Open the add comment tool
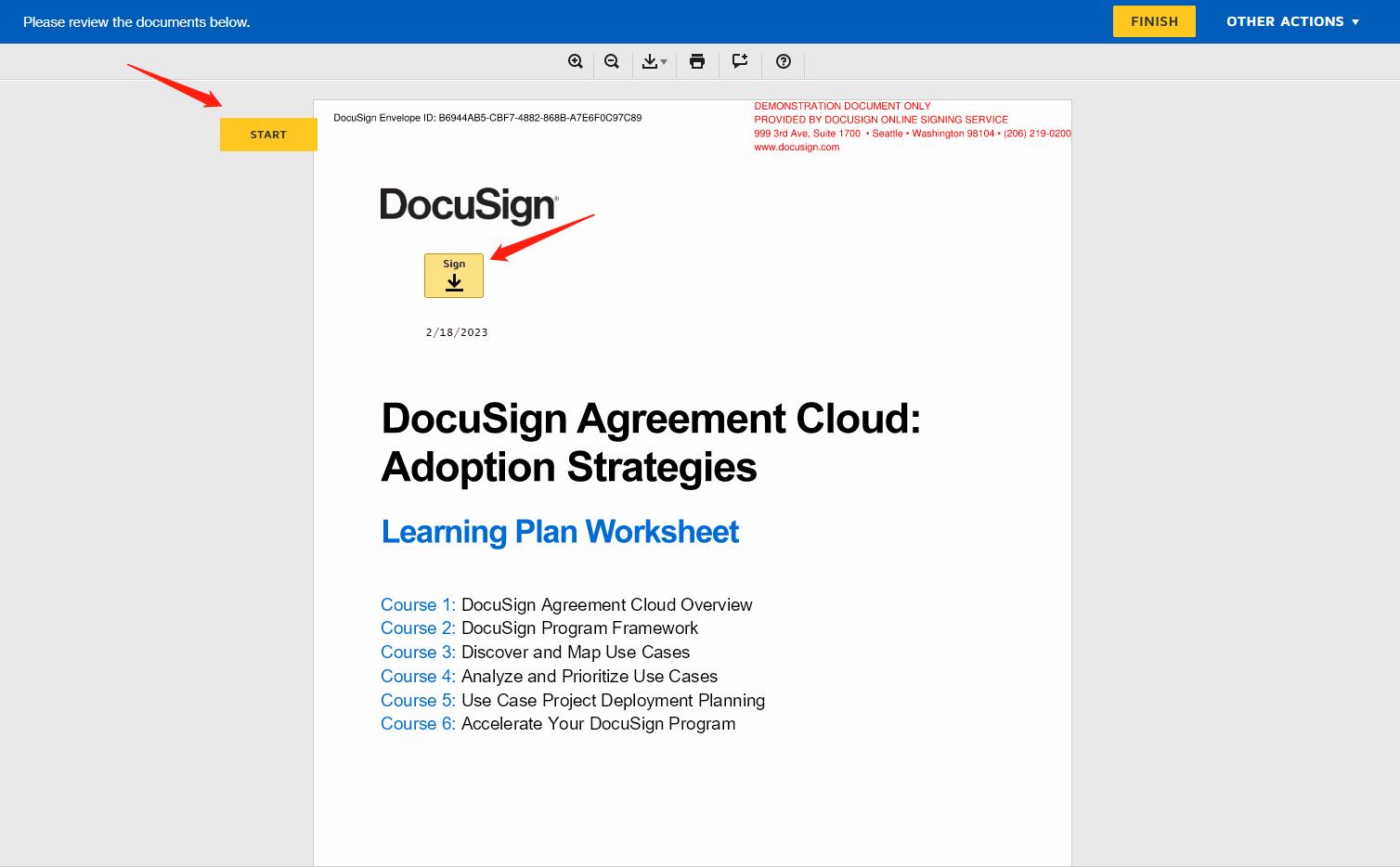Image resolution: width=1400 pixels, height=867 pixels. click(x=739, y=61)
